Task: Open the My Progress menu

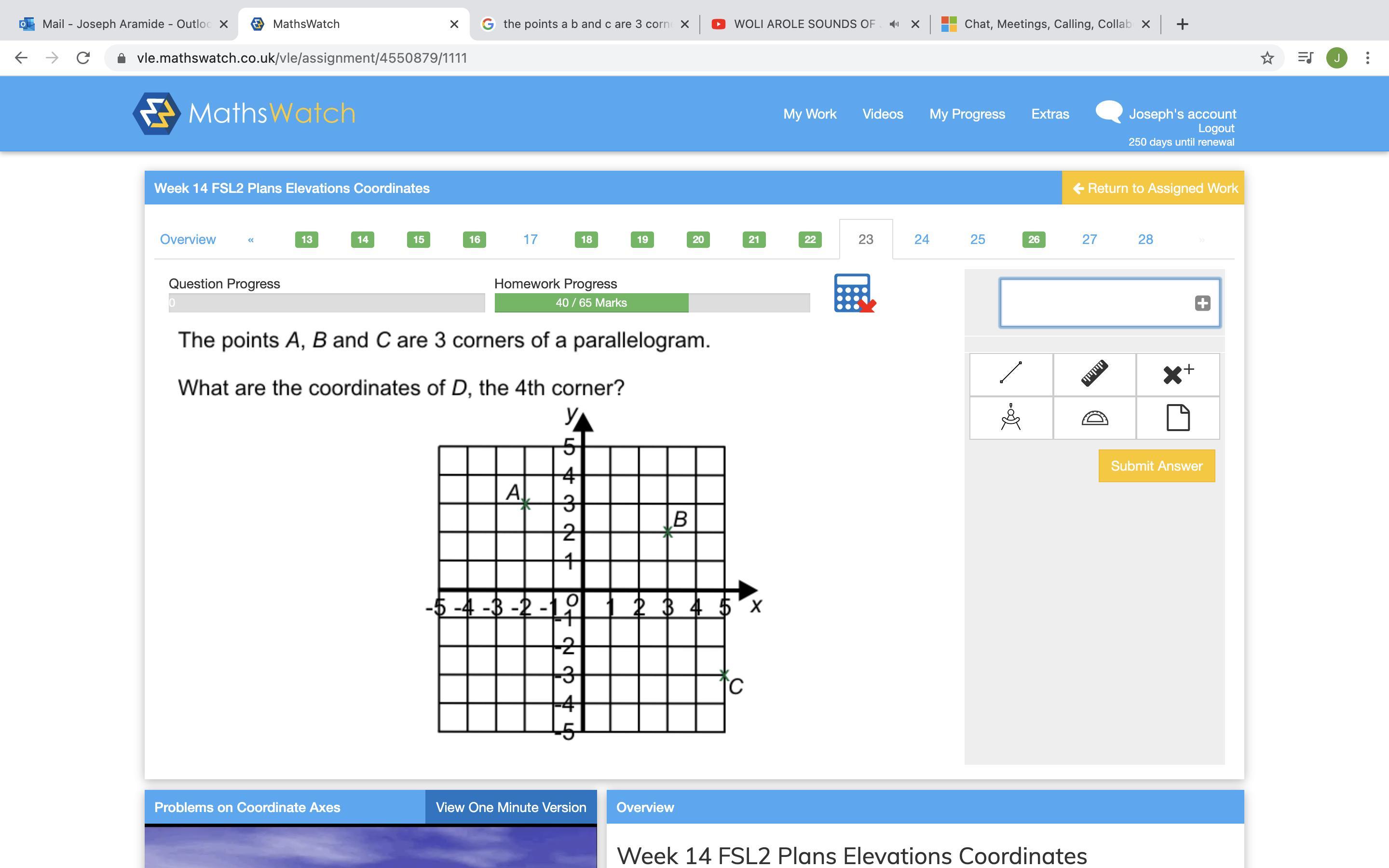Action: (x=967, y=114)
